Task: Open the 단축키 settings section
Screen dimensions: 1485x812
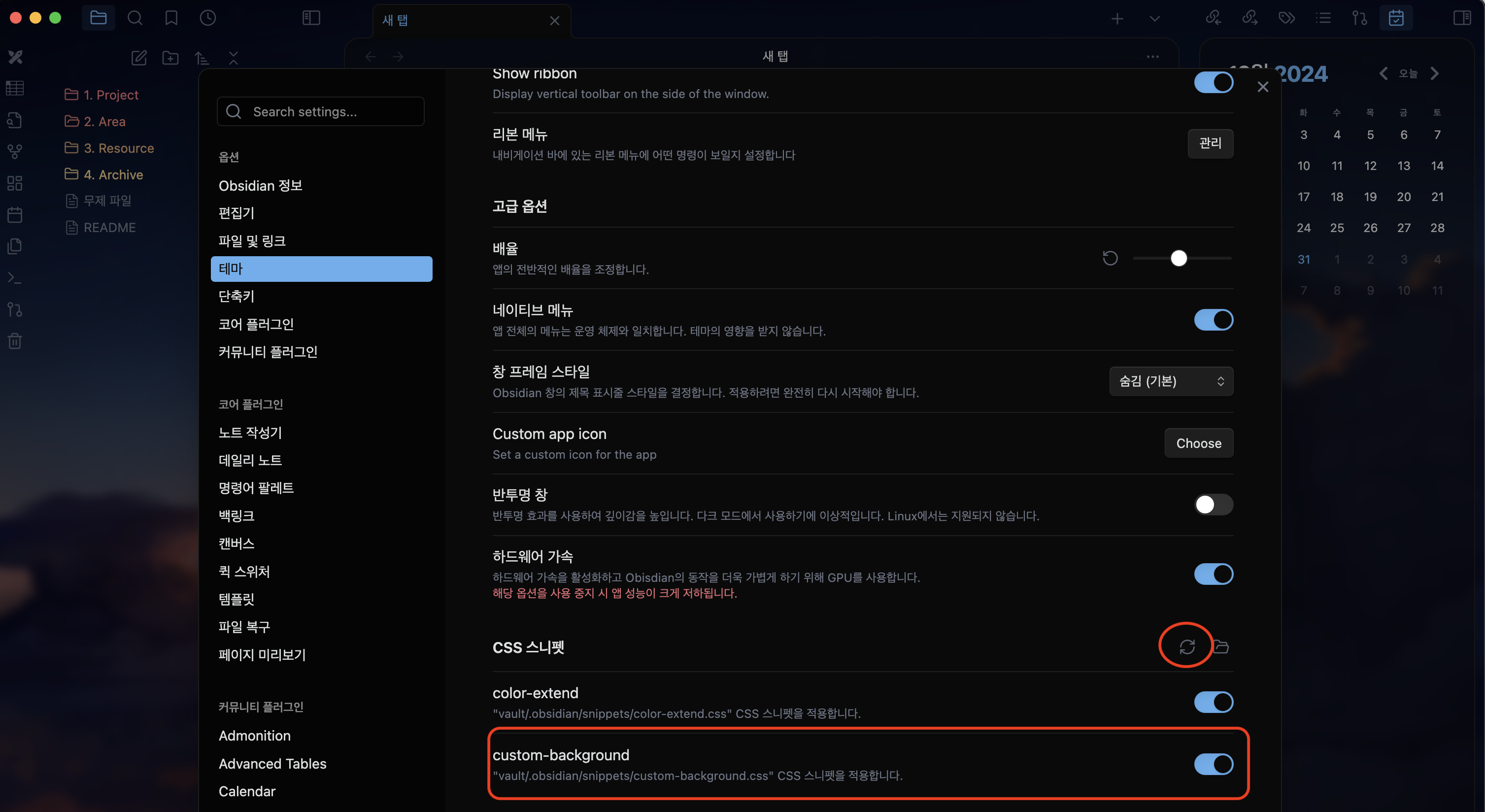Action: pos(236,296)
